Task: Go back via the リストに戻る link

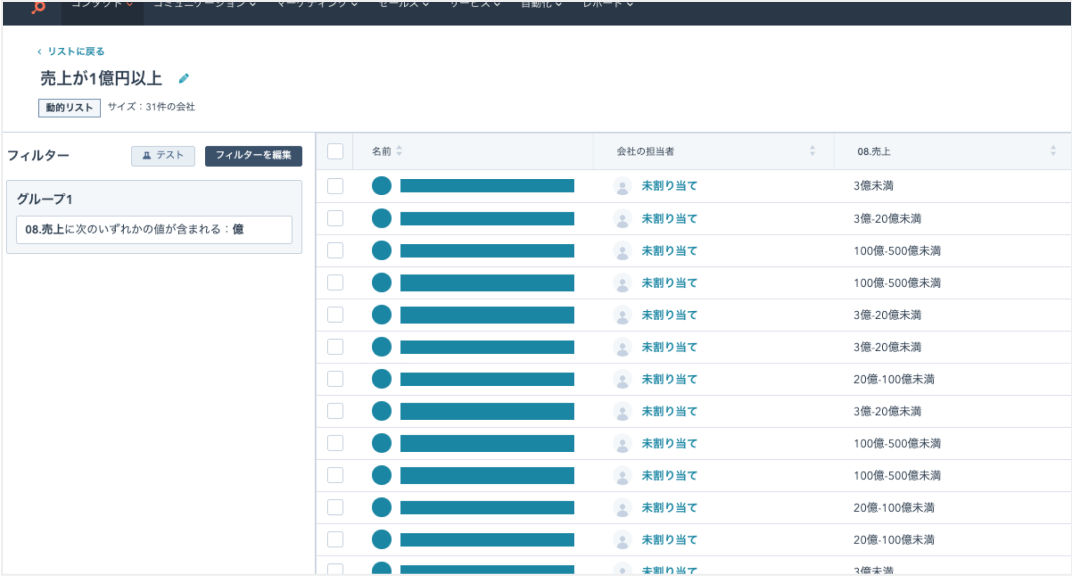Action: (76, 52)
